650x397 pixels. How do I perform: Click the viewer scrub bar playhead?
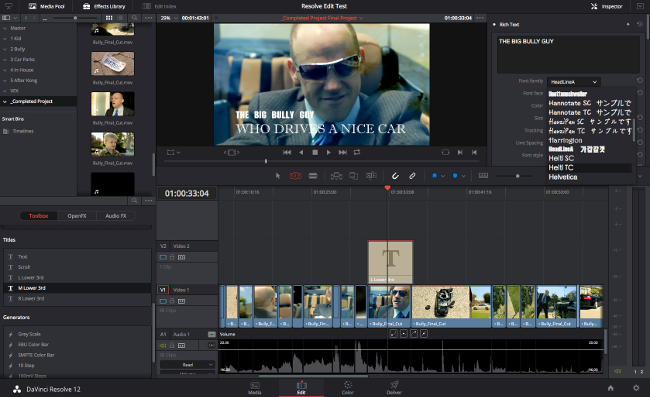point(266,161)
